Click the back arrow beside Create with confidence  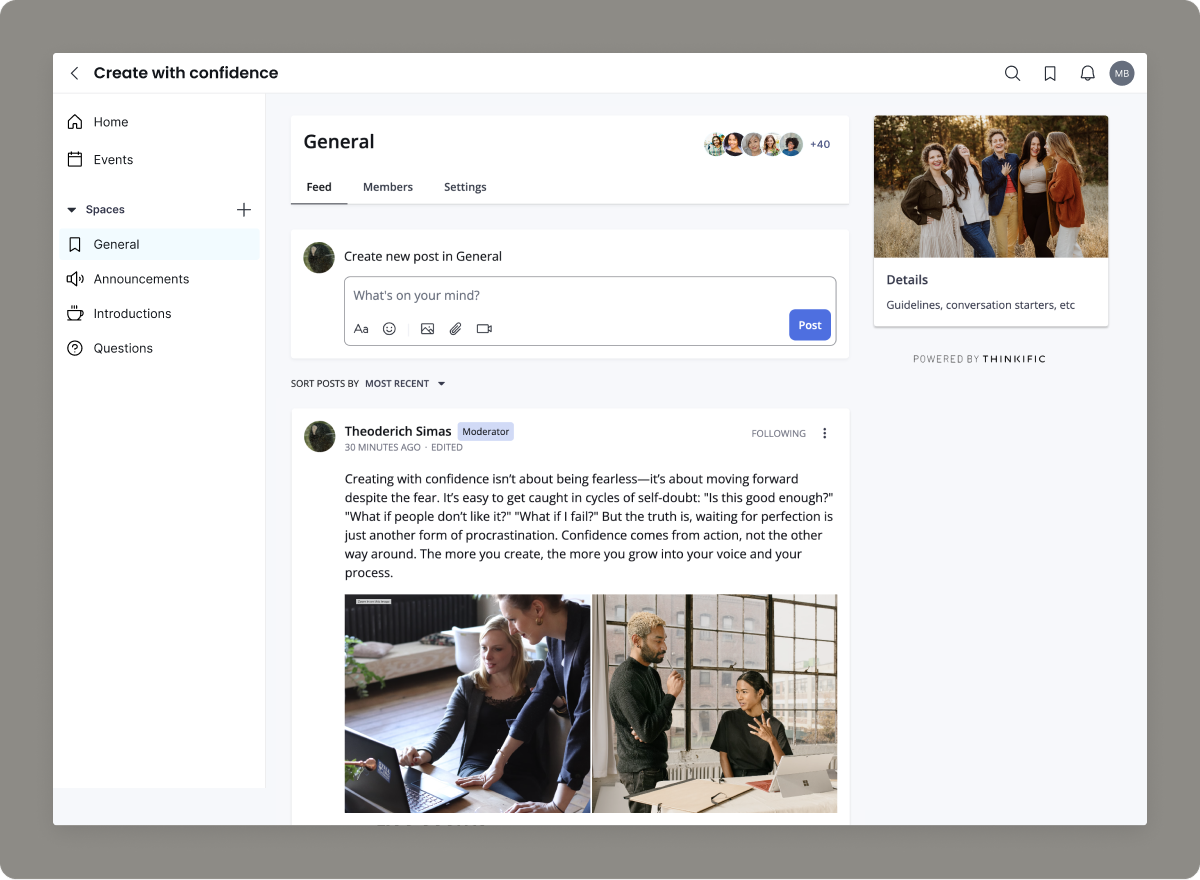[74, 73]
